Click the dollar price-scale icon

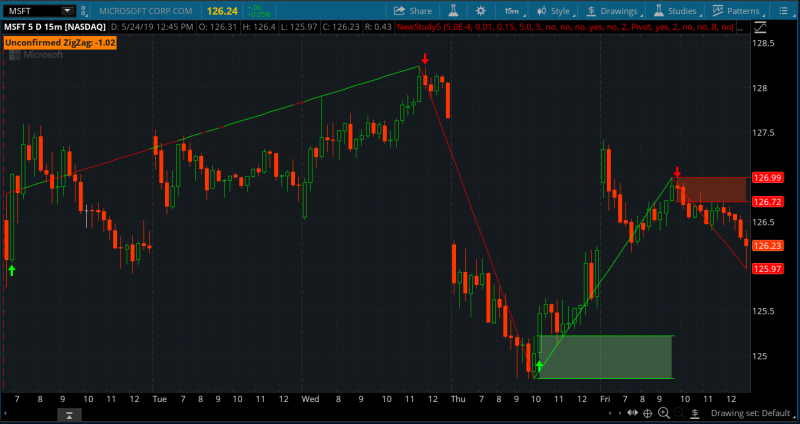coord(697,413)
